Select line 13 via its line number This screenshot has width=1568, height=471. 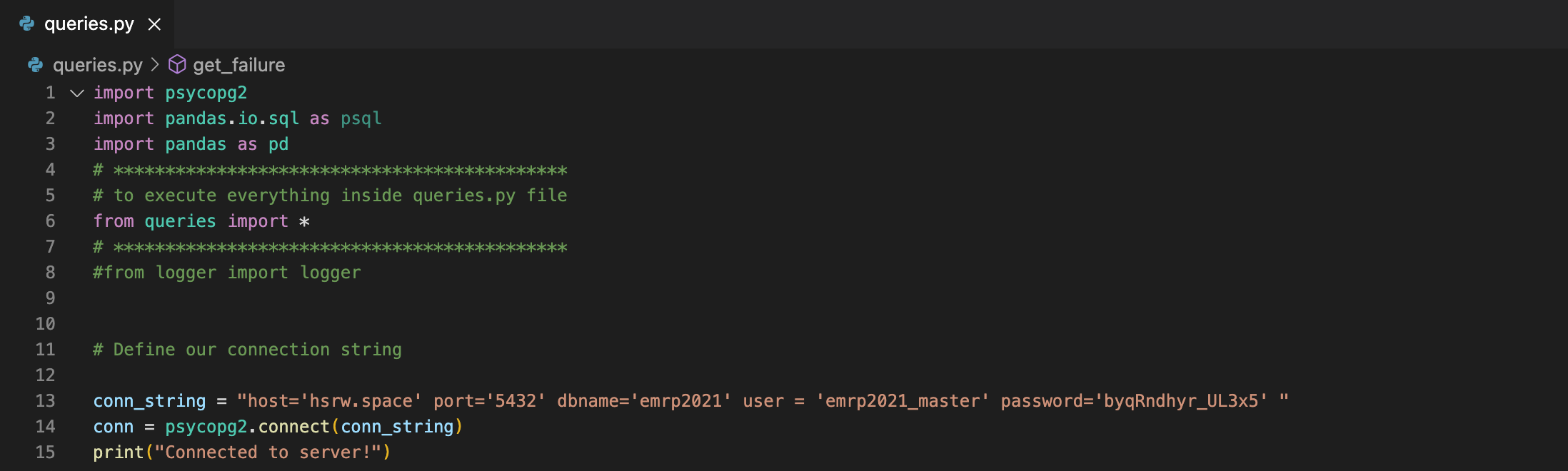(x=45, y=401)
